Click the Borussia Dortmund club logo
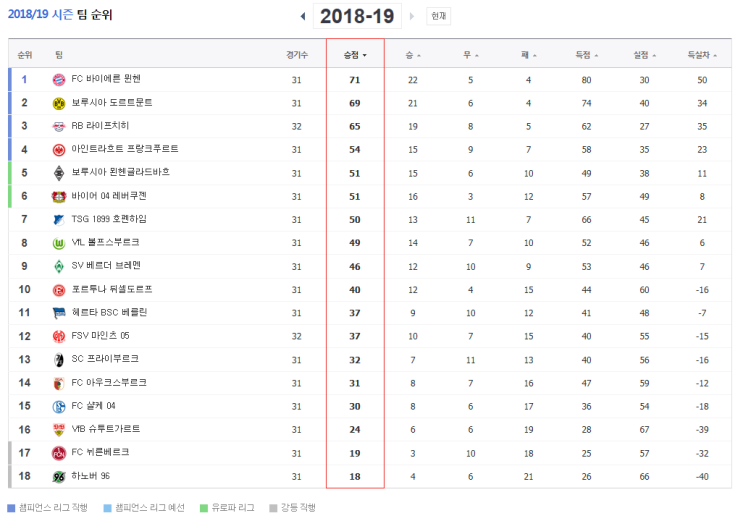 pyautogui.click(x=59, y=103)
